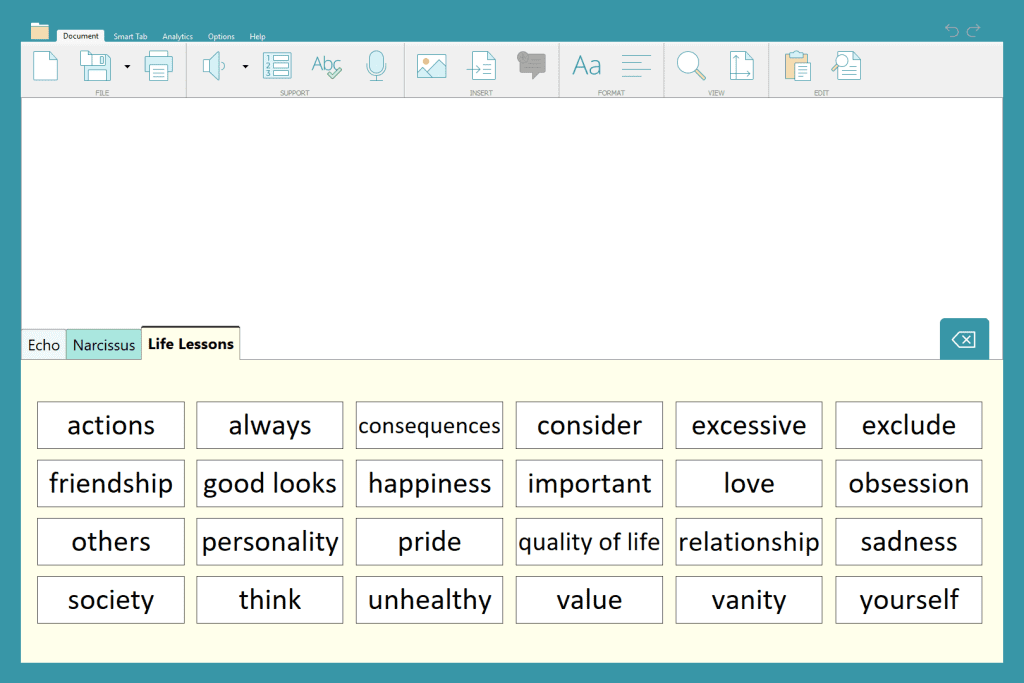The height and width of the screenshot is (683, 1024).
Task: Insert text from file icon
Action: pyautogui.click(x=482, y=66)
